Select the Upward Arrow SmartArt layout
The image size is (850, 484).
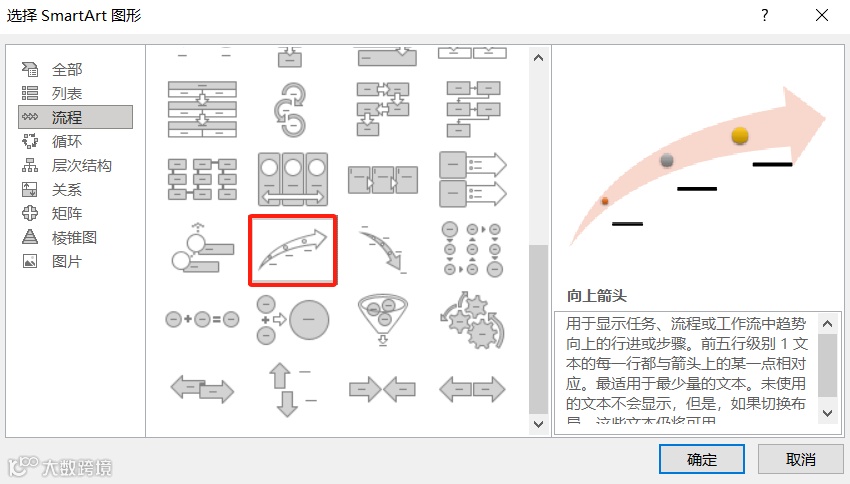coord(293,250)
